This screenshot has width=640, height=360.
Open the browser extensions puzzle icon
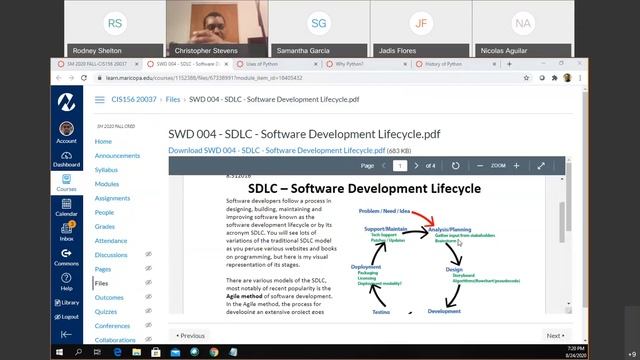[x=554, y=78]
